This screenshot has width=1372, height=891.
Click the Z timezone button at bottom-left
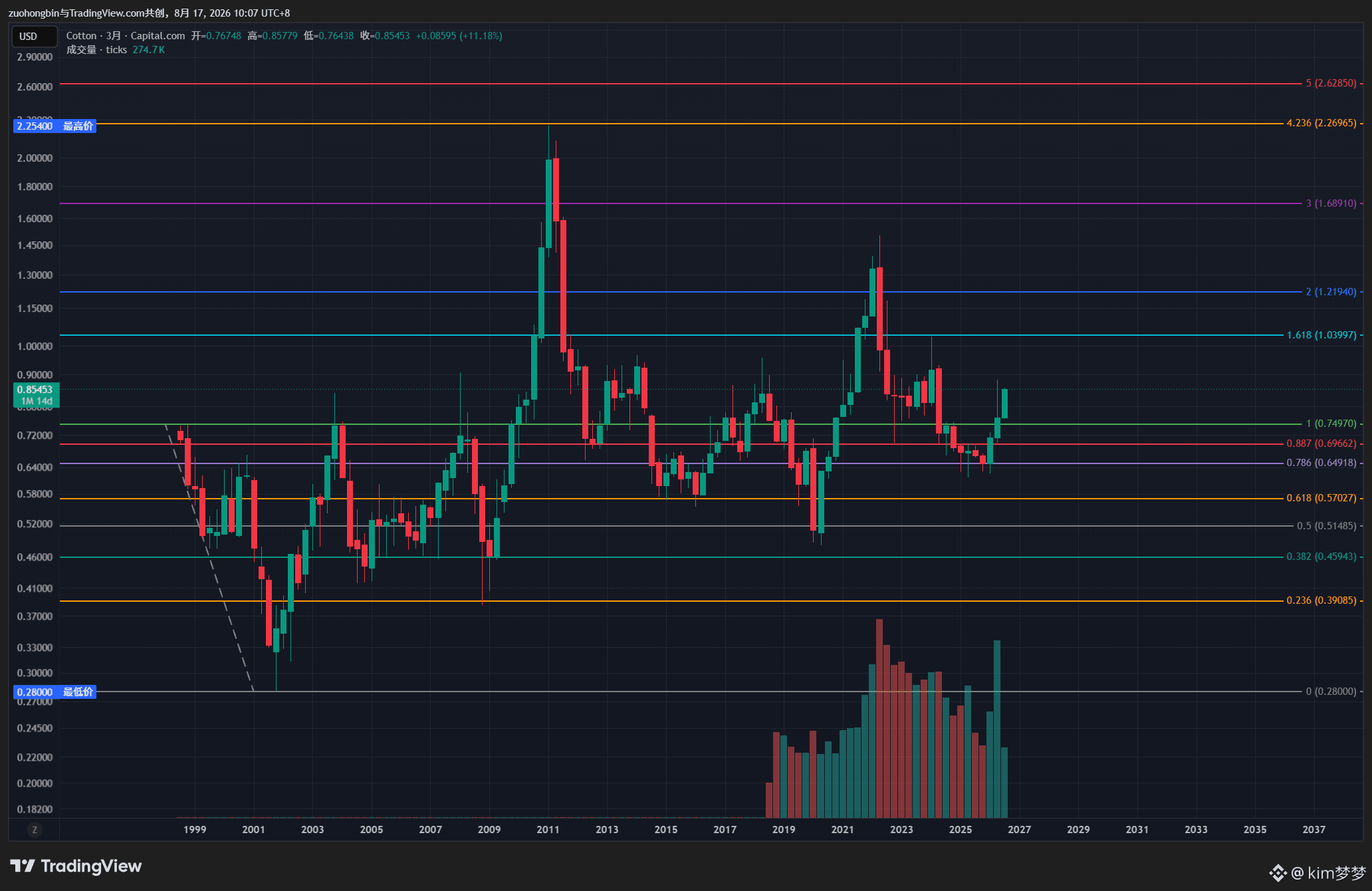coord(35,829)
